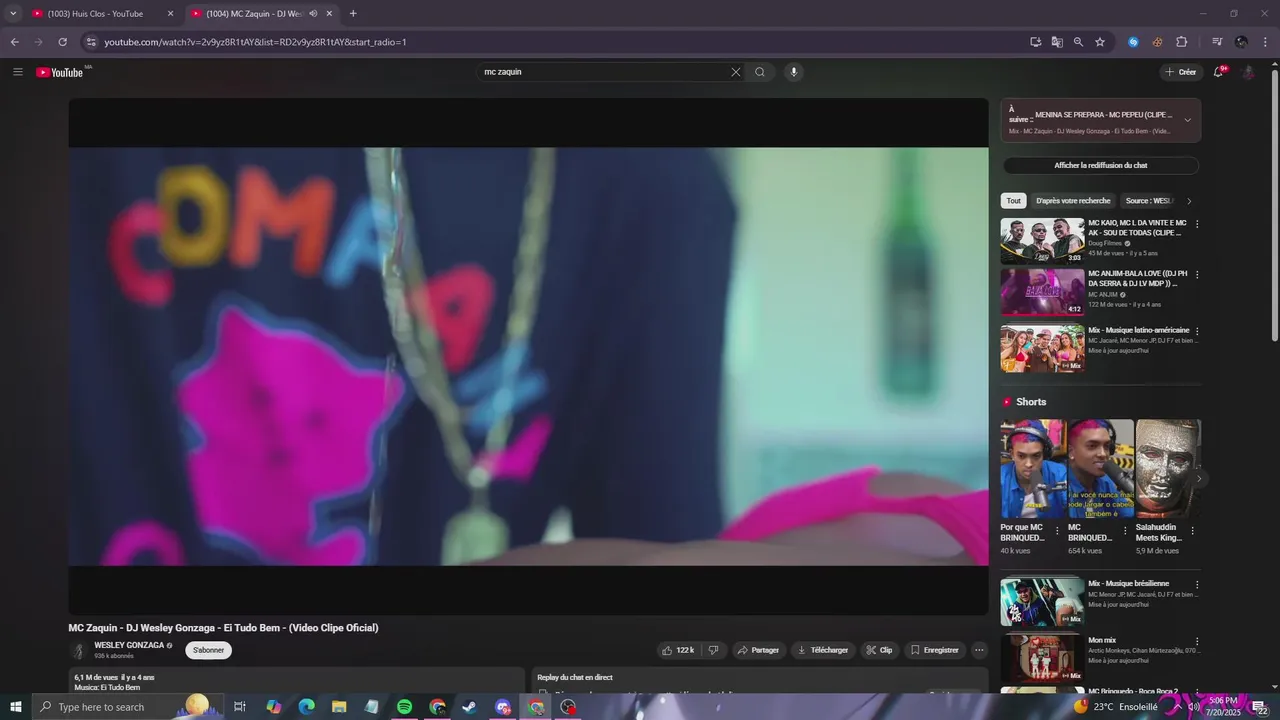Open the Mon mix title
Image resolution: width=1280 pixels, height=720 pixels.
click(1102, 640)
